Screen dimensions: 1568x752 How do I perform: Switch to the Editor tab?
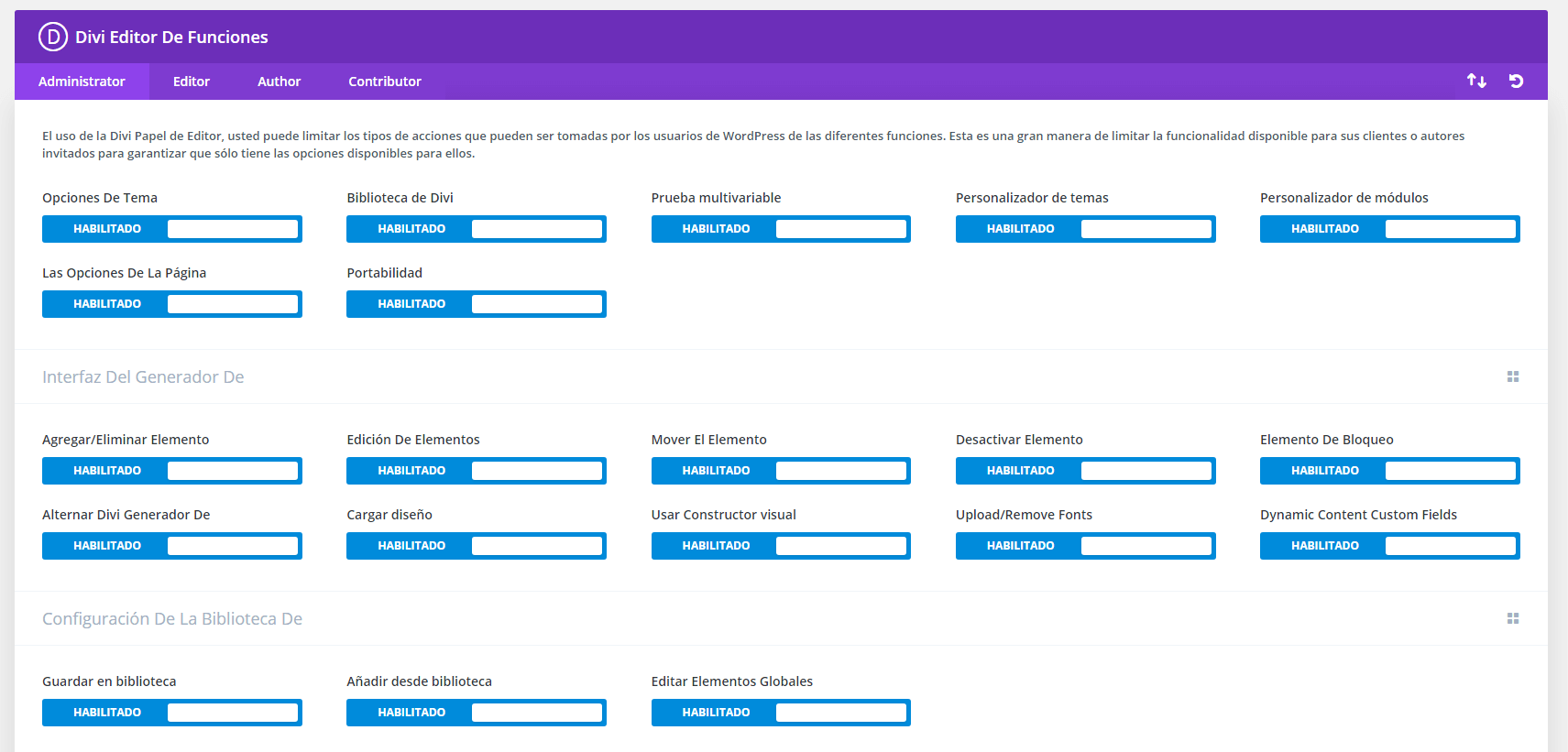(x=192, y=82)
